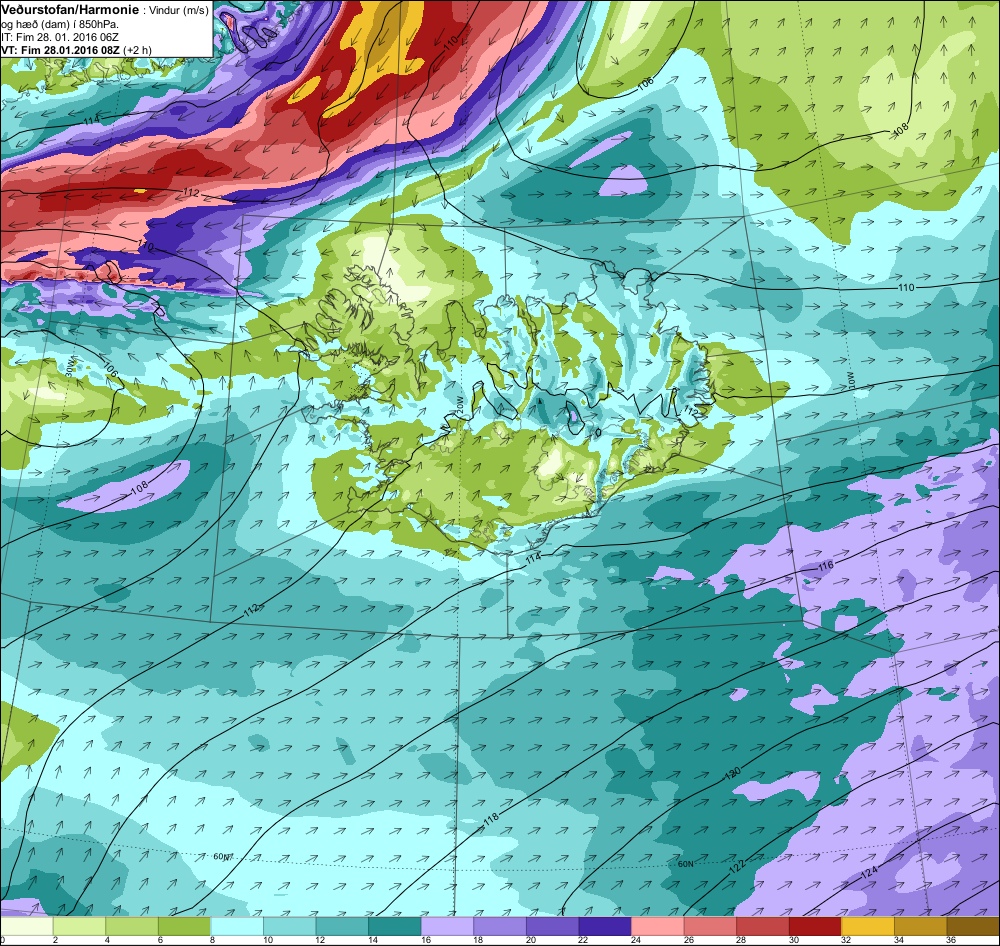Click the 60N latitude label on the left

click(221, 857)
